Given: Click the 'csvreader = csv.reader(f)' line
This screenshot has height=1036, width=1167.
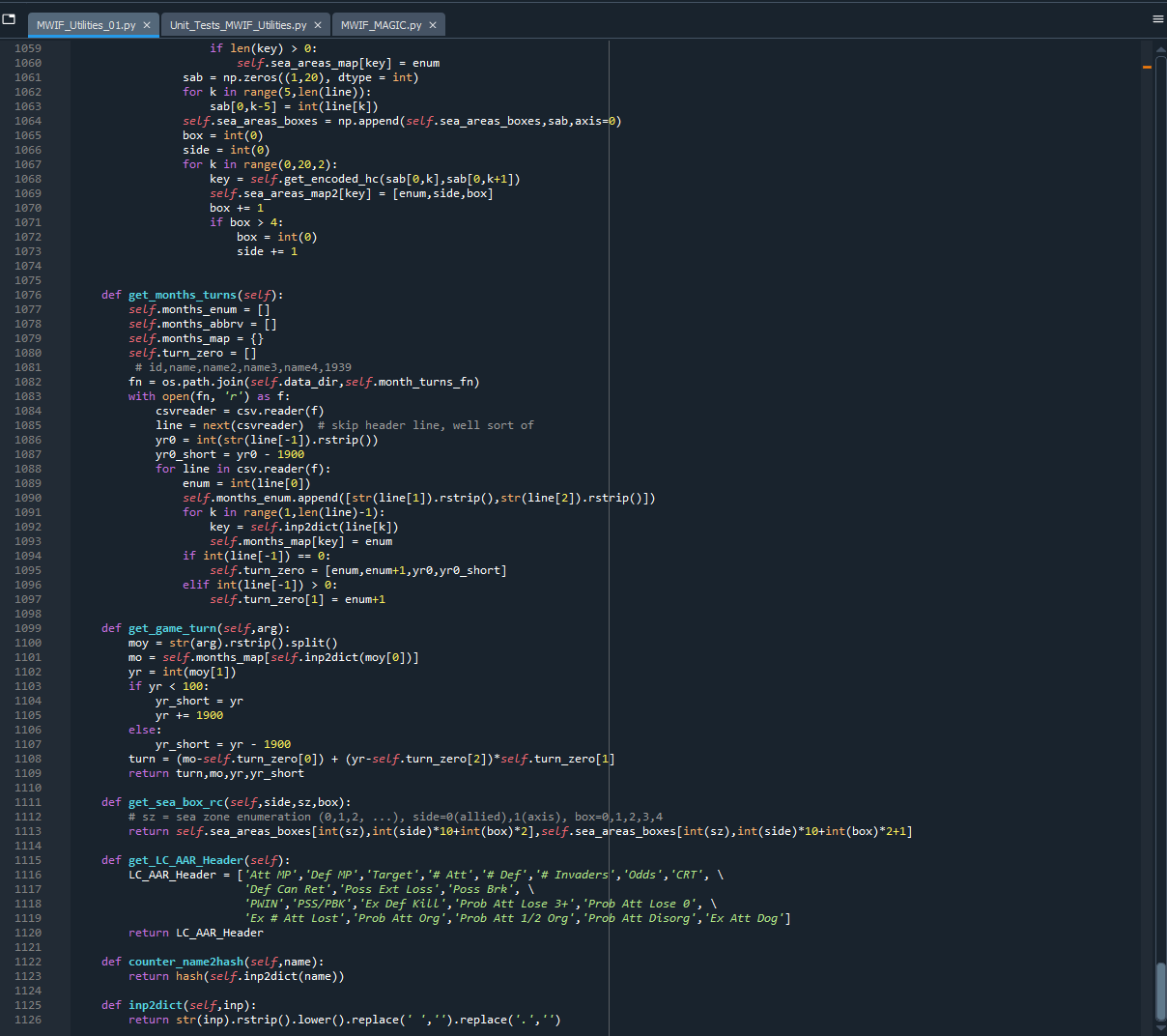Looking at the screenshot, I should point(241,411).
